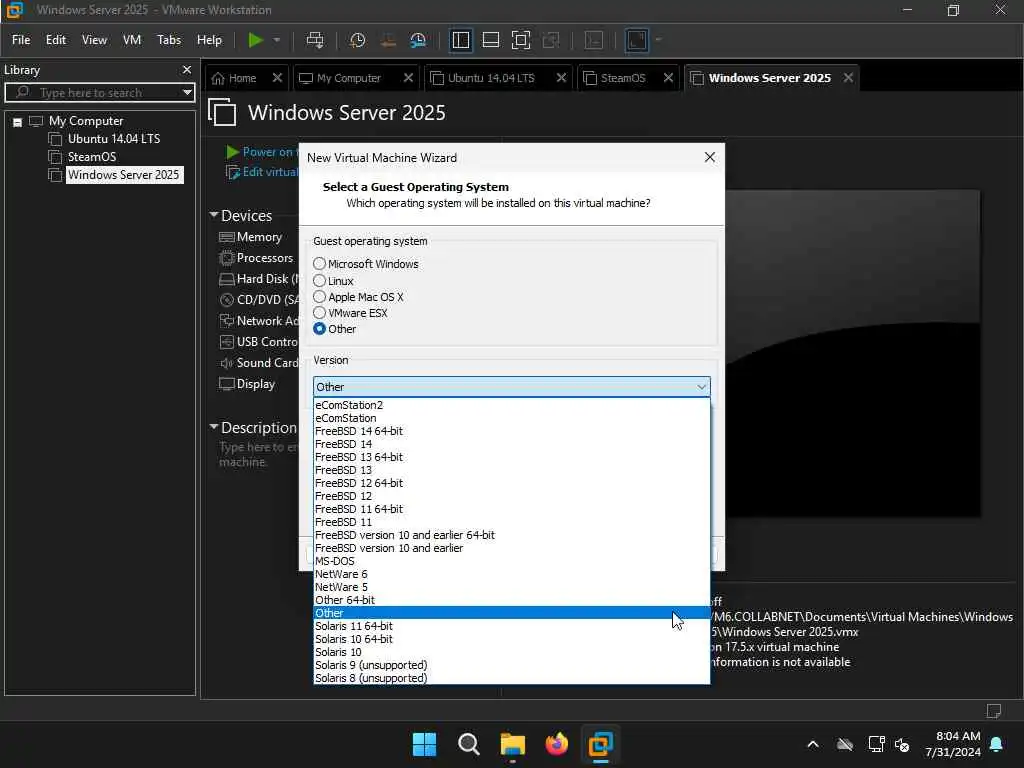Select the Sound Card device entry
The width and height of the screenshot is (1024, 768).
[x=259, y=363]
